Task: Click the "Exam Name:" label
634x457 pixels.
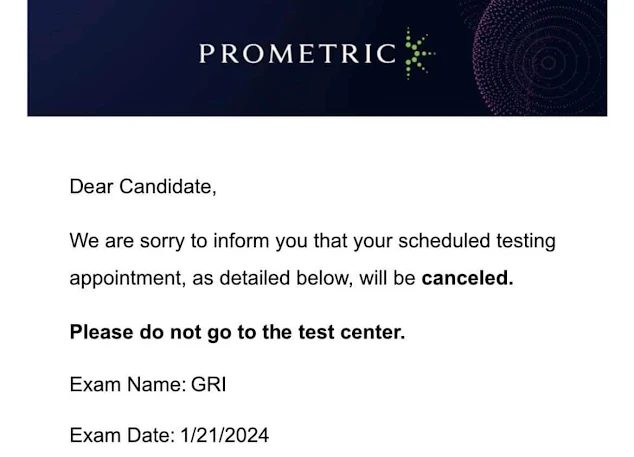Action: [x=128, y=384]
